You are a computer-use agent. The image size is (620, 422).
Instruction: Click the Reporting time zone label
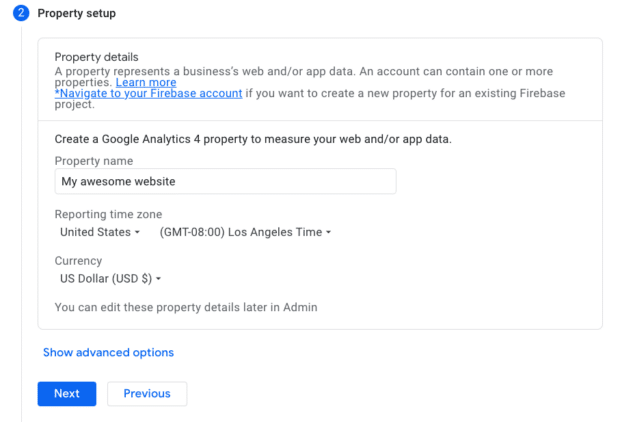(108, 215)
